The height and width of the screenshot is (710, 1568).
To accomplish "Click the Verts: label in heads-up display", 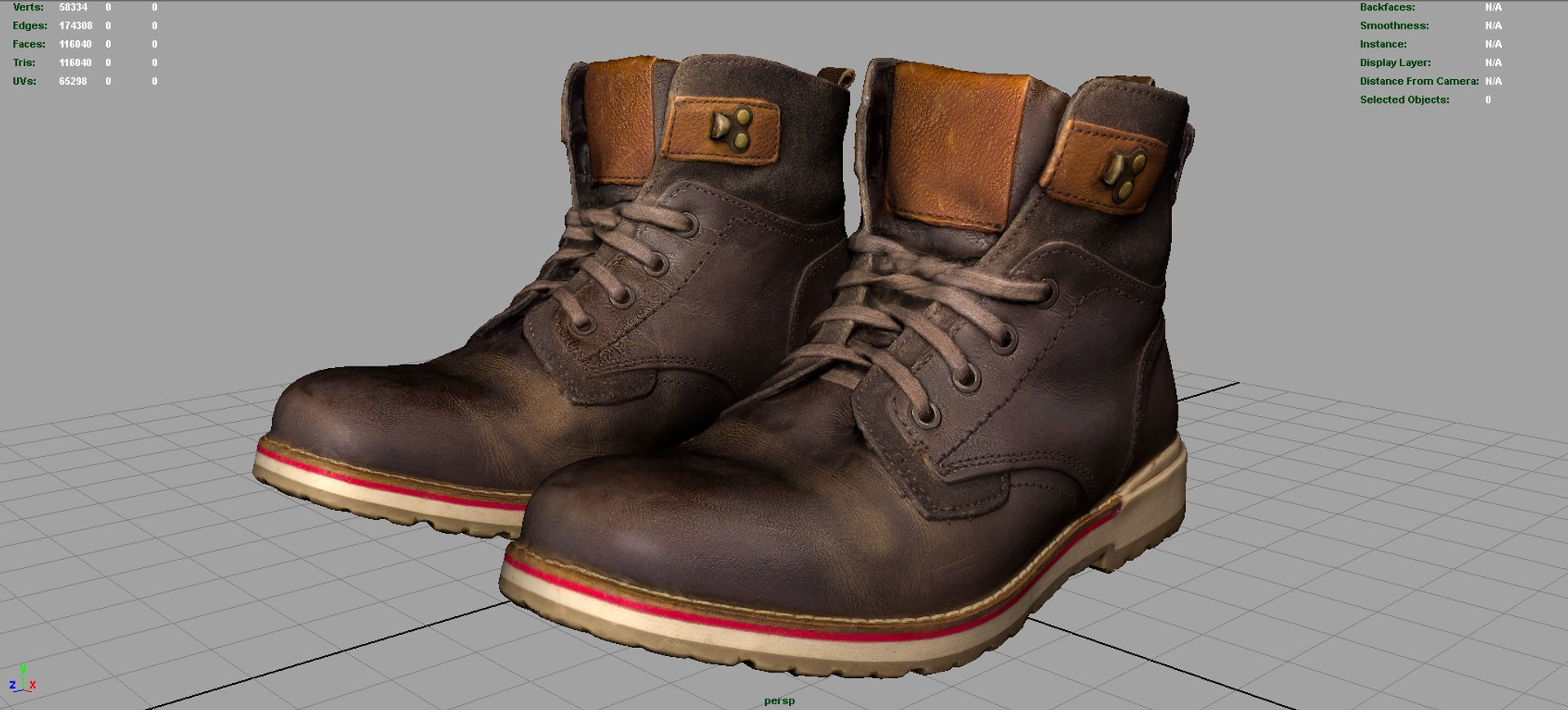I will click(29, 7).
